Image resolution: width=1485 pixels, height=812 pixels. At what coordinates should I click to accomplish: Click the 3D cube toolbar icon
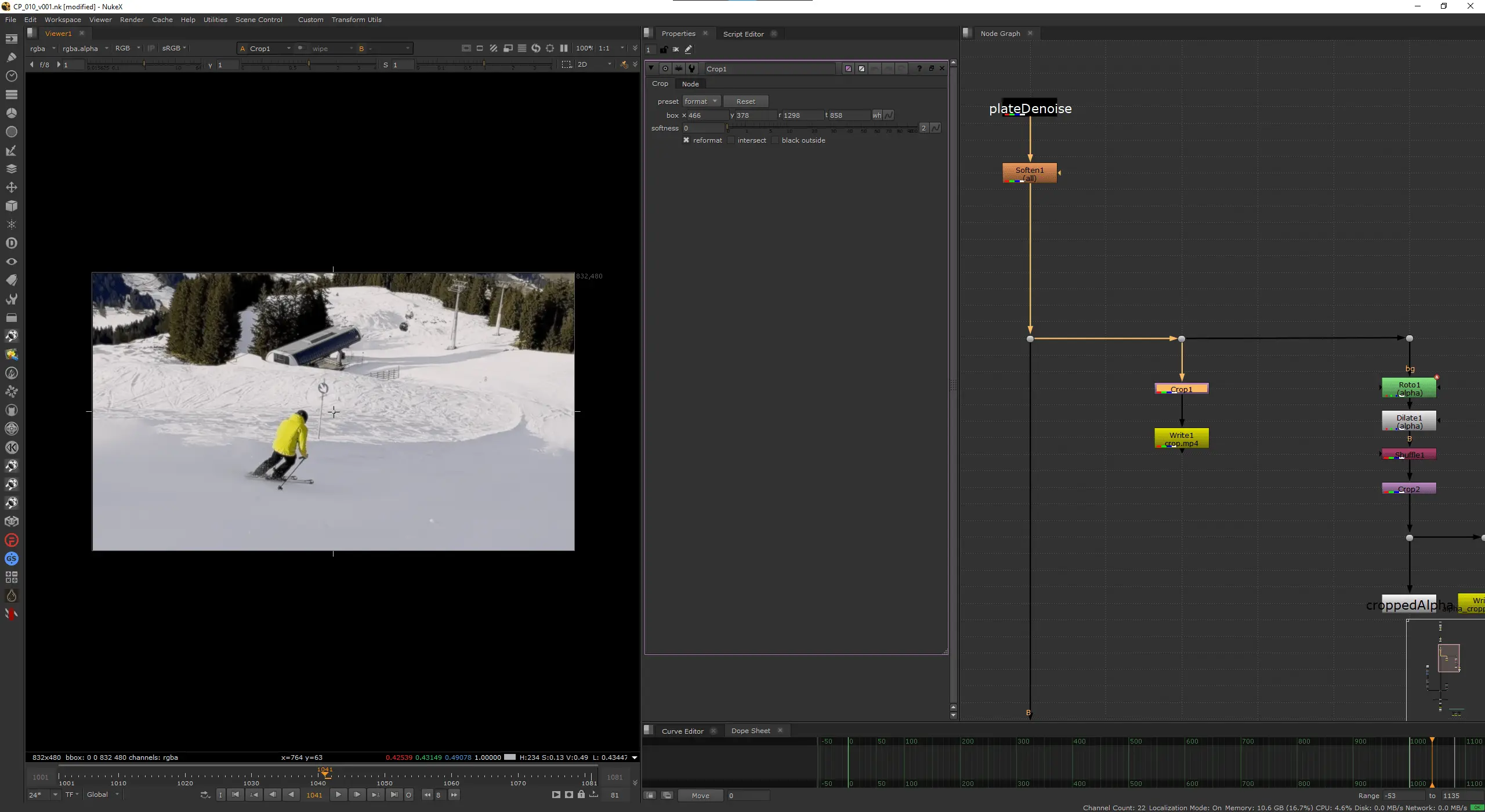11,206
